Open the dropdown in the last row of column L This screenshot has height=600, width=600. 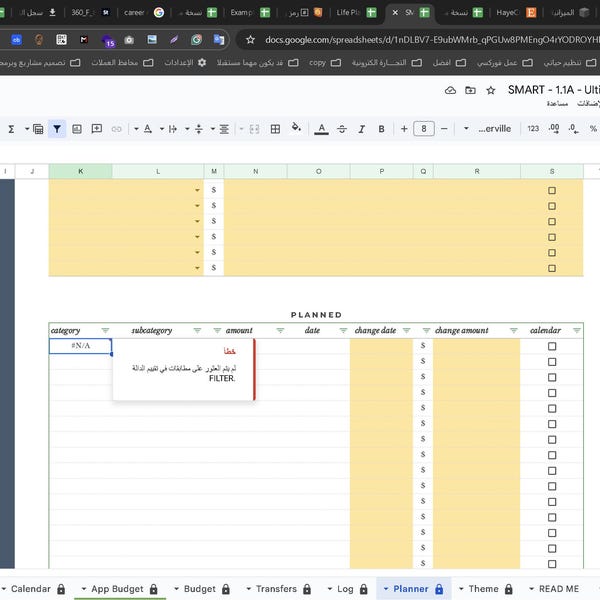[197, 268]
